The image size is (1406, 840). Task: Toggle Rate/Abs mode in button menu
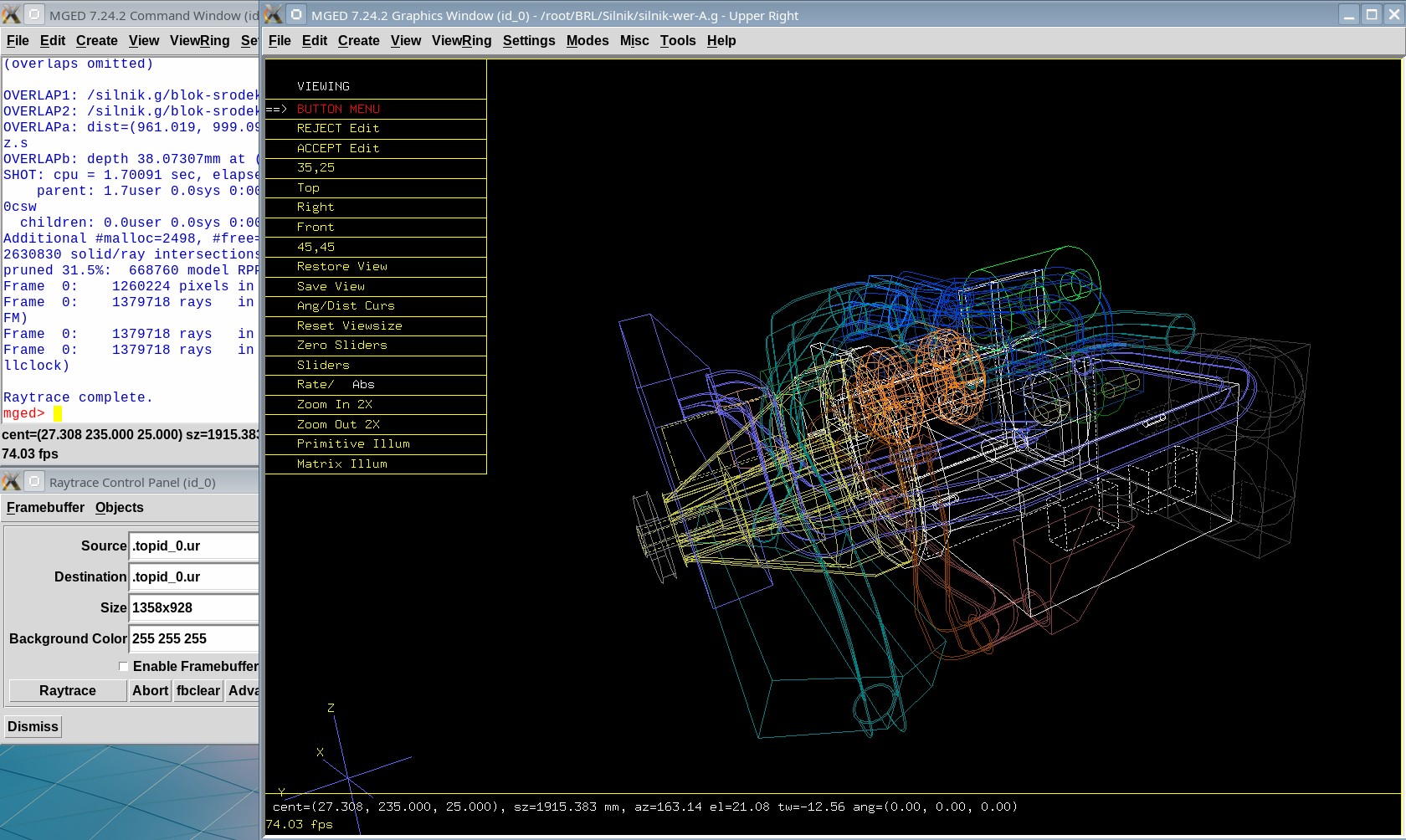coord(336,385)
